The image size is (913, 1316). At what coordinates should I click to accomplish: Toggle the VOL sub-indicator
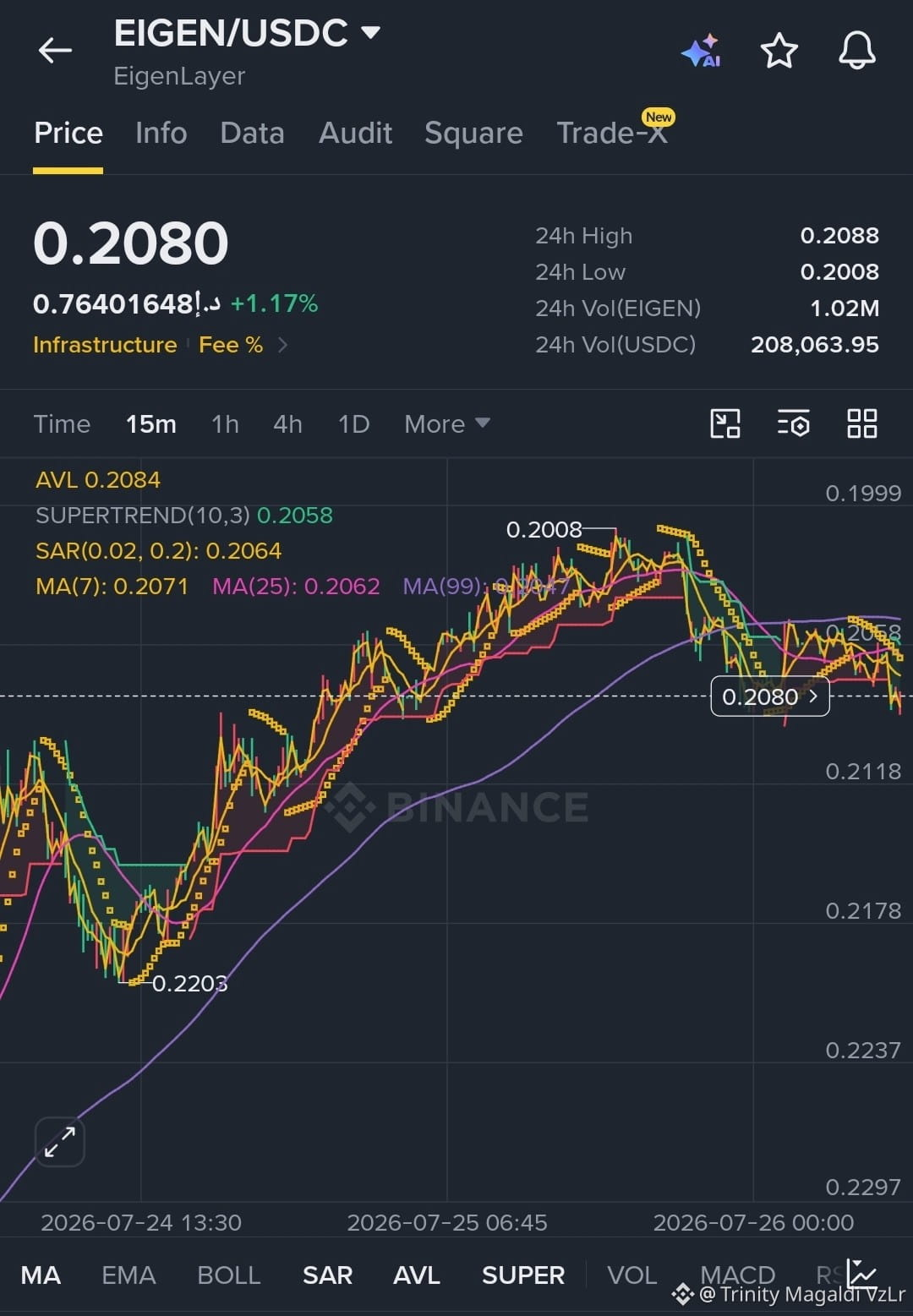(632, 1275)
